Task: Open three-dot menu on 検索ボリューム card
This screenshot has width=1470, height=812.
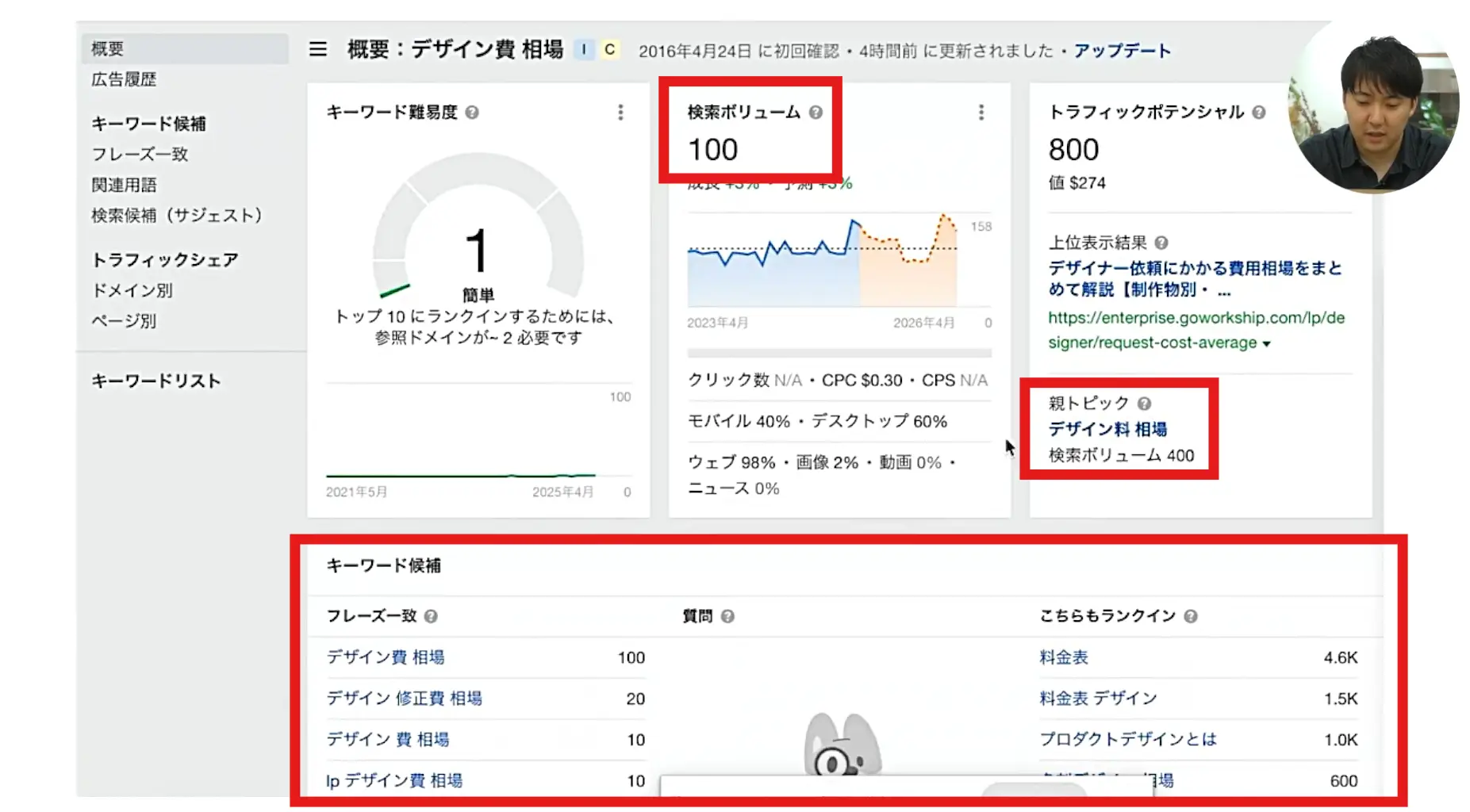Action: (x=981, y=113)
